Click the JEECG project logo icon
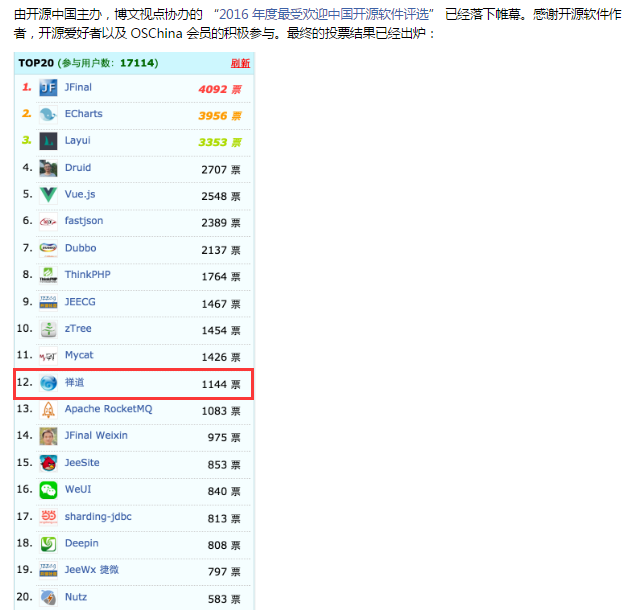This screenshot has width=636, height=611. [x=48, y=302]
